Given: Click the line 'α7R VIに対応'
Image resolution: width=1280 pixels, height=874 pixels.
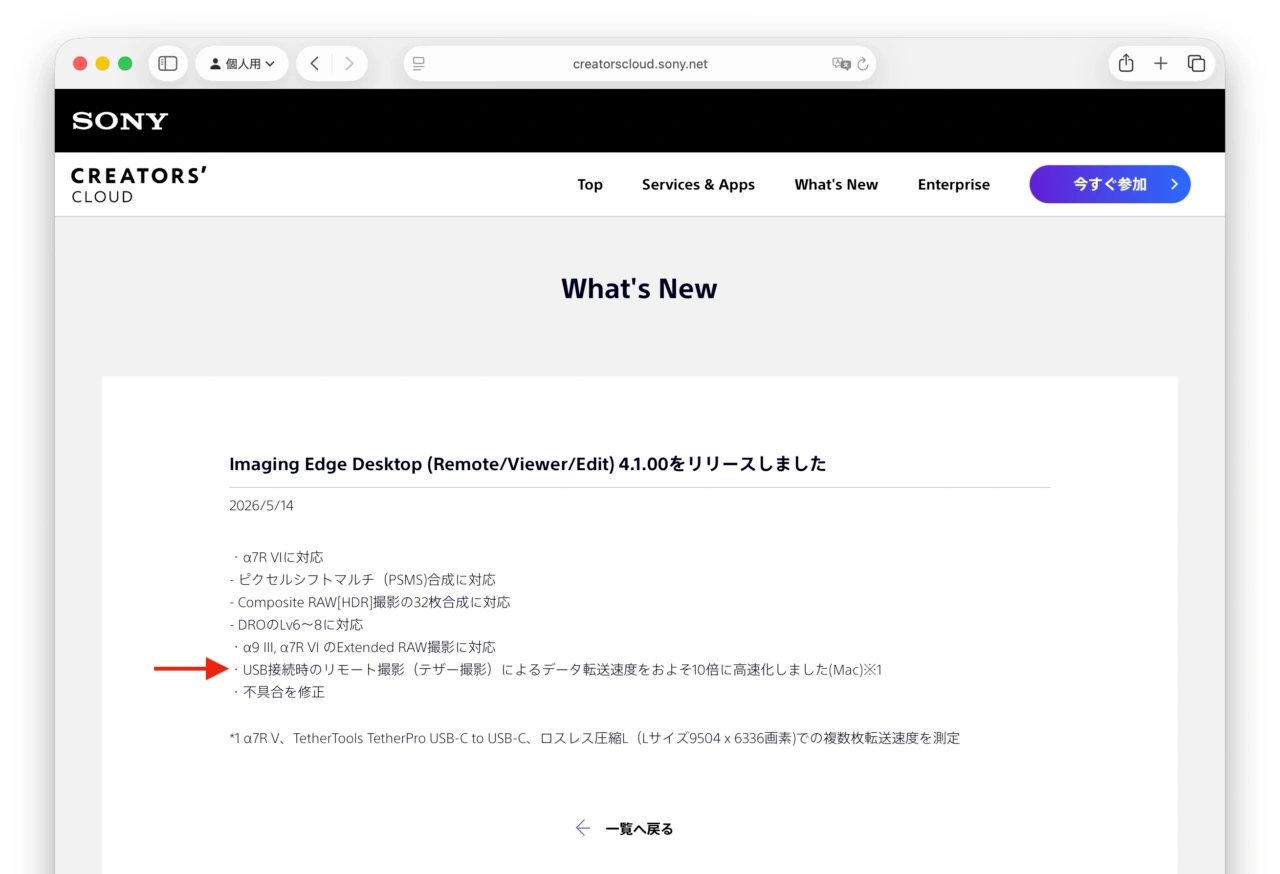Looking at the screenshot, I should [277, 557].
